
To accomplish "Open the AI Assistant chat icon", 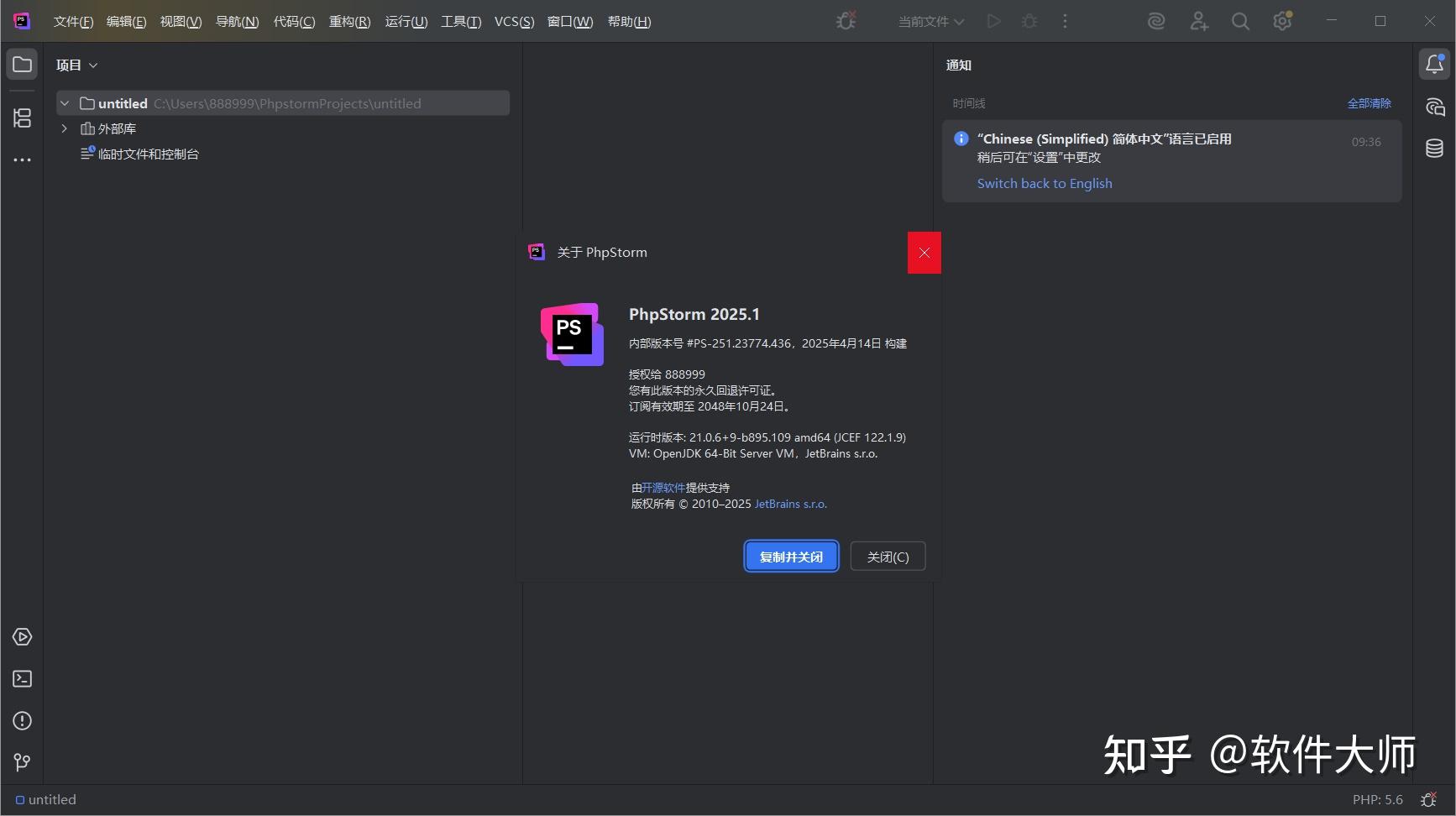I will (1435, 107).
